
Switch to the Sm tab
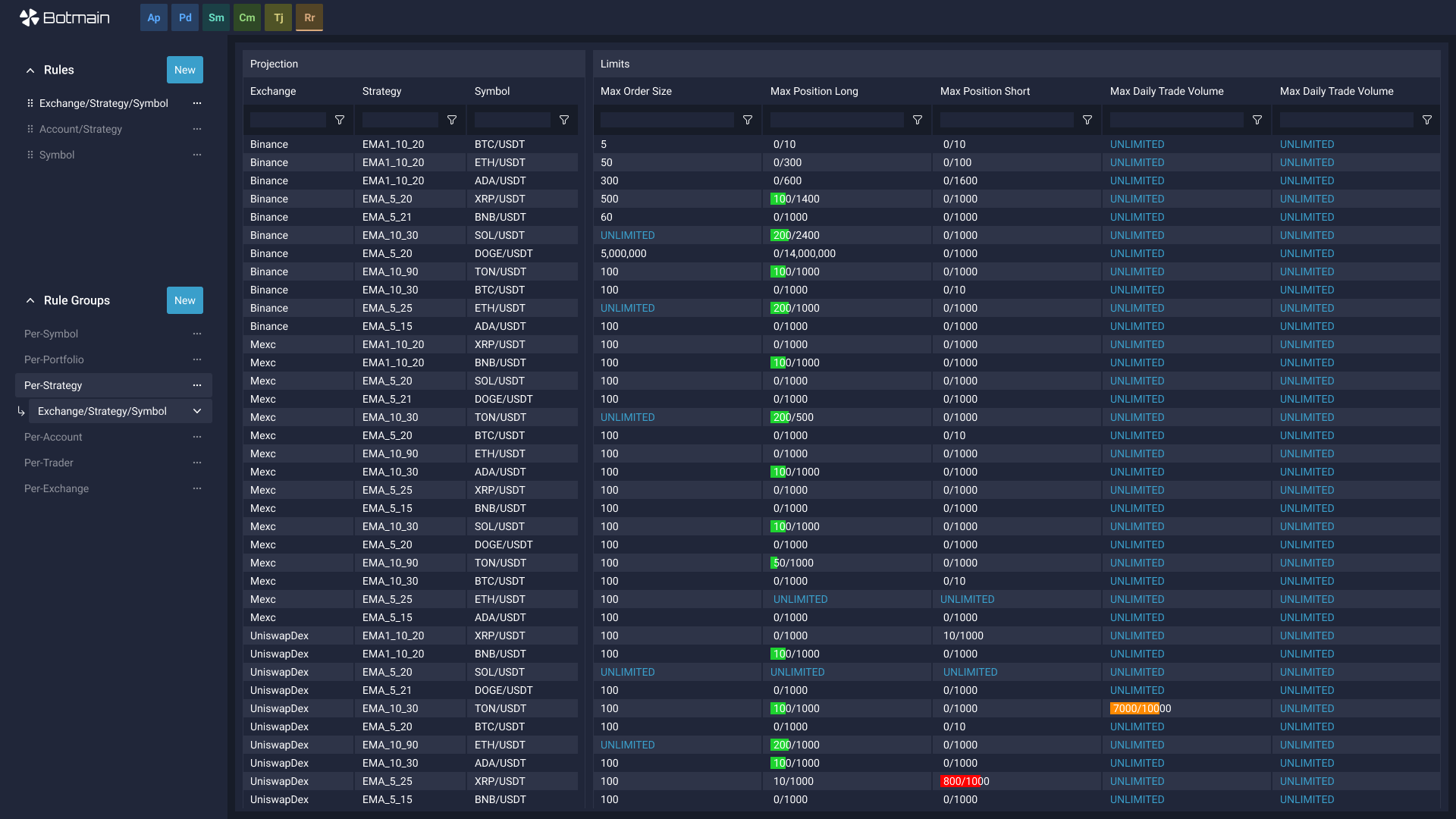tap(216, 17)
